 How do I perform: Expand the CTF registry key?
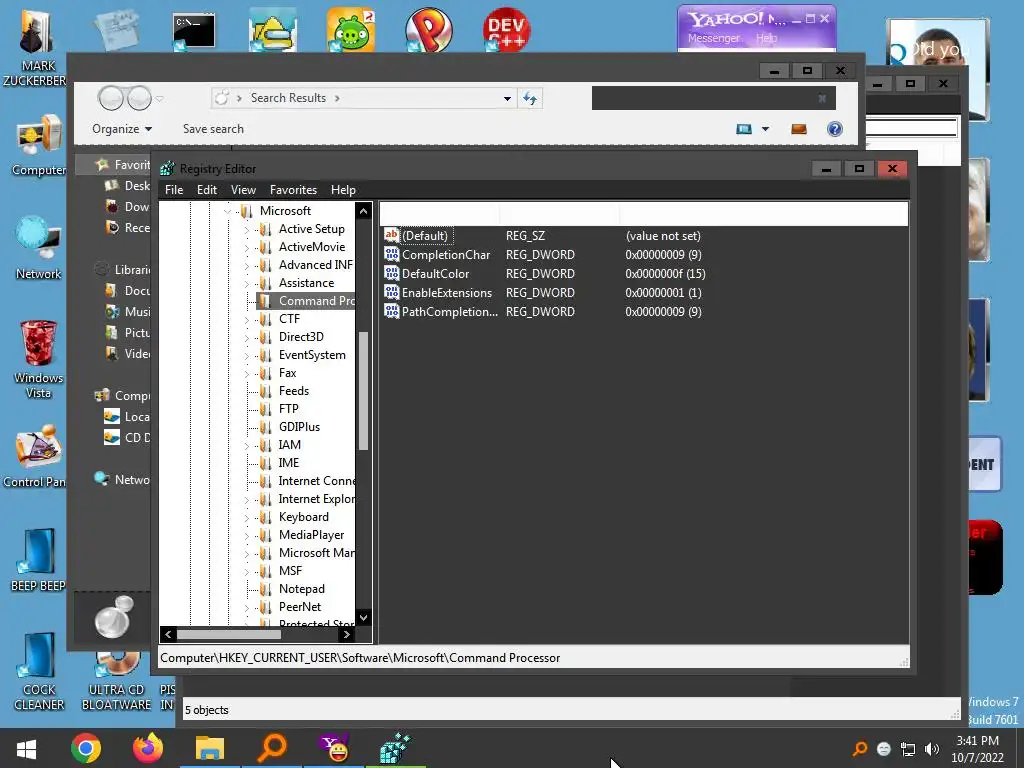click(246, 319)
